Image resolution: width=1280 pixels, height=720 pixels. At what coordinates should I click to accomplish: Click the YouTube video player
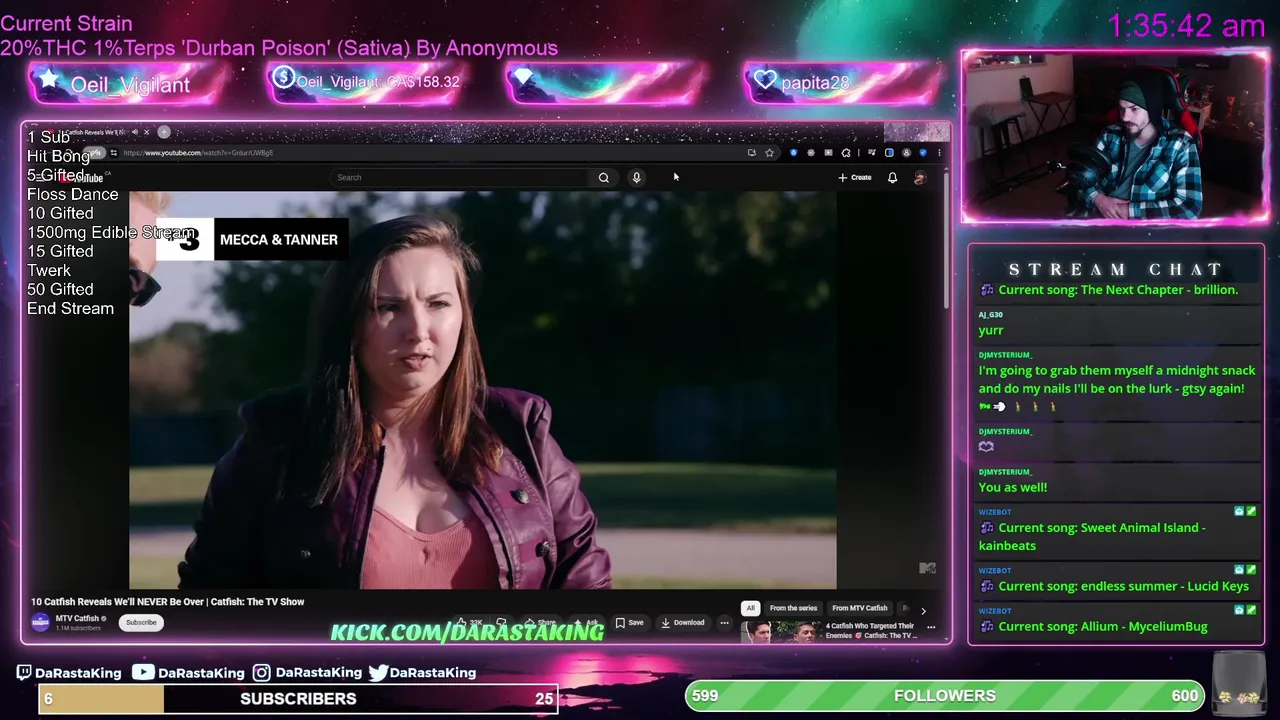(x=483, y=390)
